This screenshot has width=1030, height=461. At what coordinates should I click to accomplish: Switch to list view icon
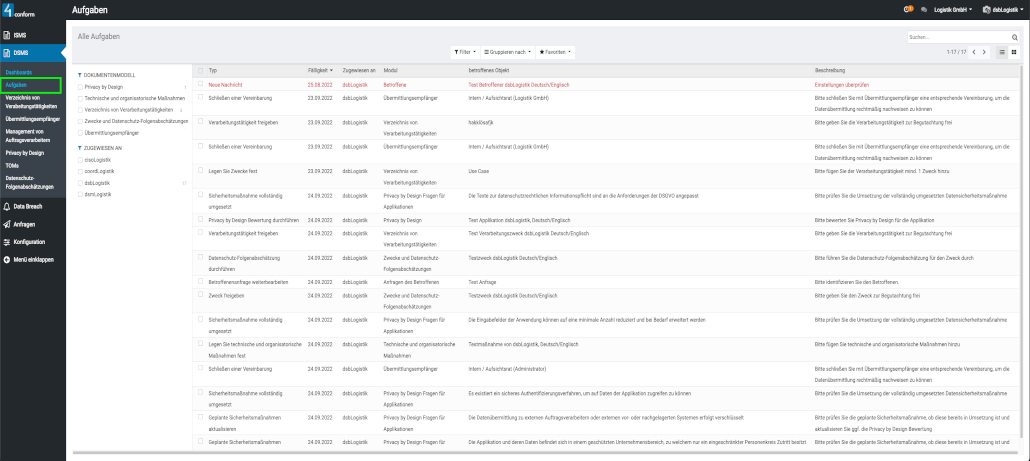click(1003, 51)
